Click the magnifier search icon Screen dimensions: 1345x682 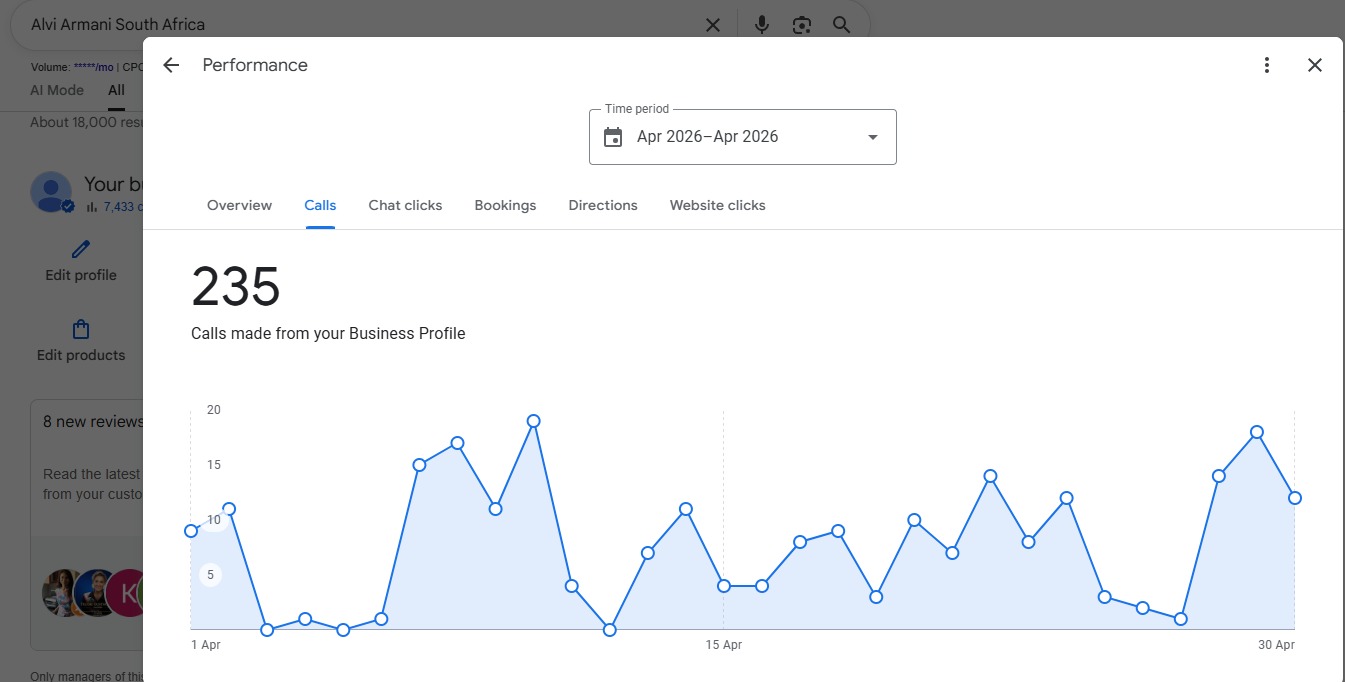click(842, 25)
